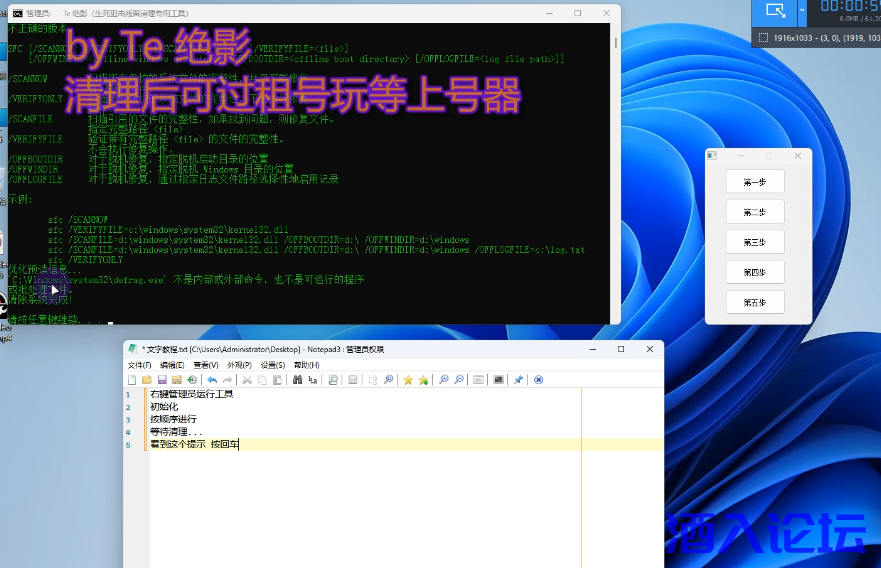Viewport: 881px width, 568px height.
Task: Save the document using the floppy disk icon
Action: coord(162,380)
